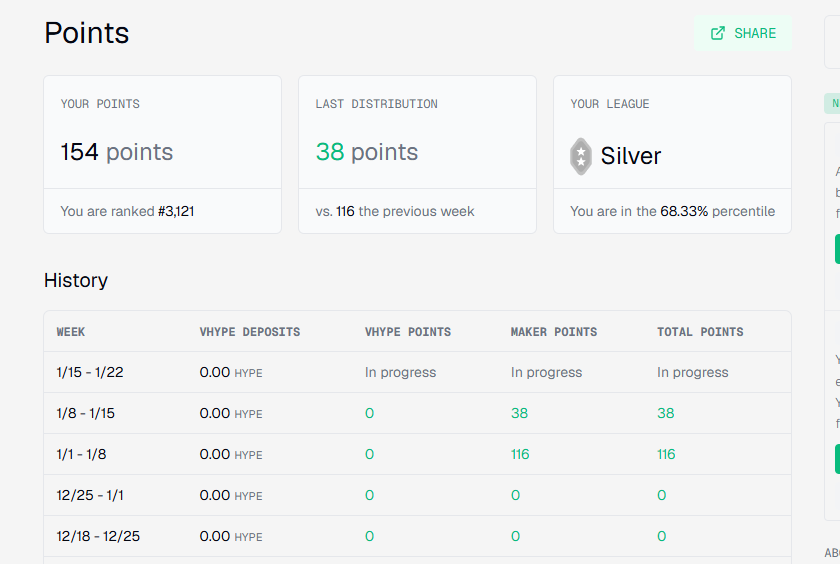Select the 1/8 - 1/15 week row
The image size is (840, 564).
click(417, 413)
